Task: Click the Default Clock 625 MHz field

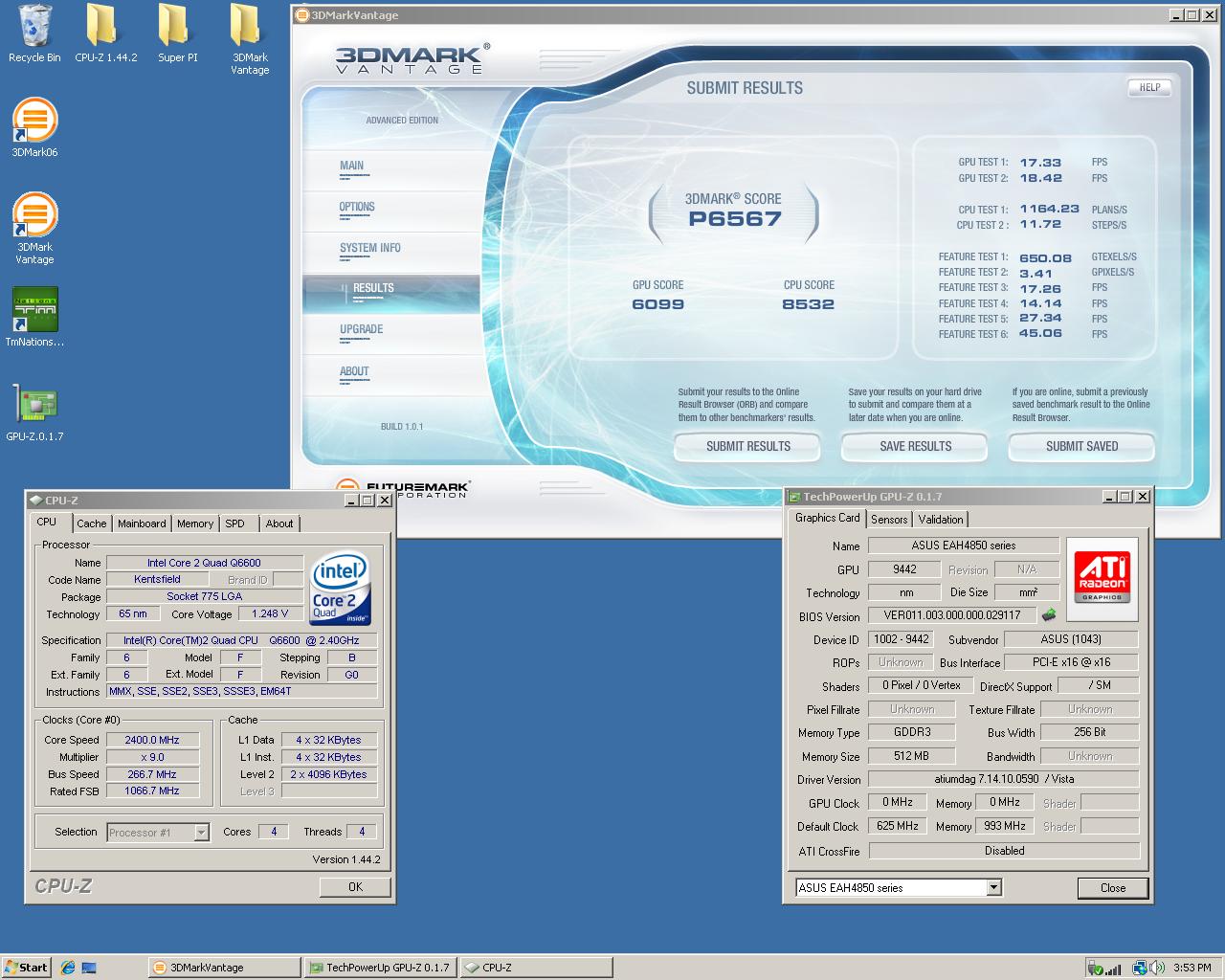Action: coord(897,826)
